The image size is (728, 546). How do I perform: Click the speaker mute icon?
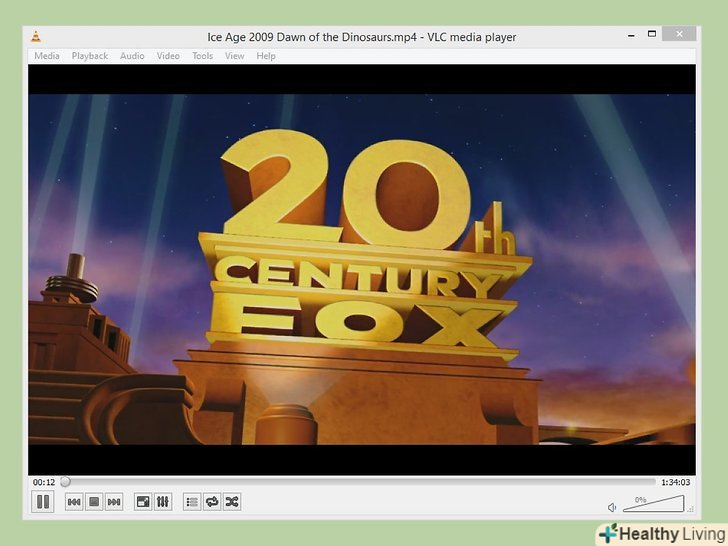(x=612, y=507)
